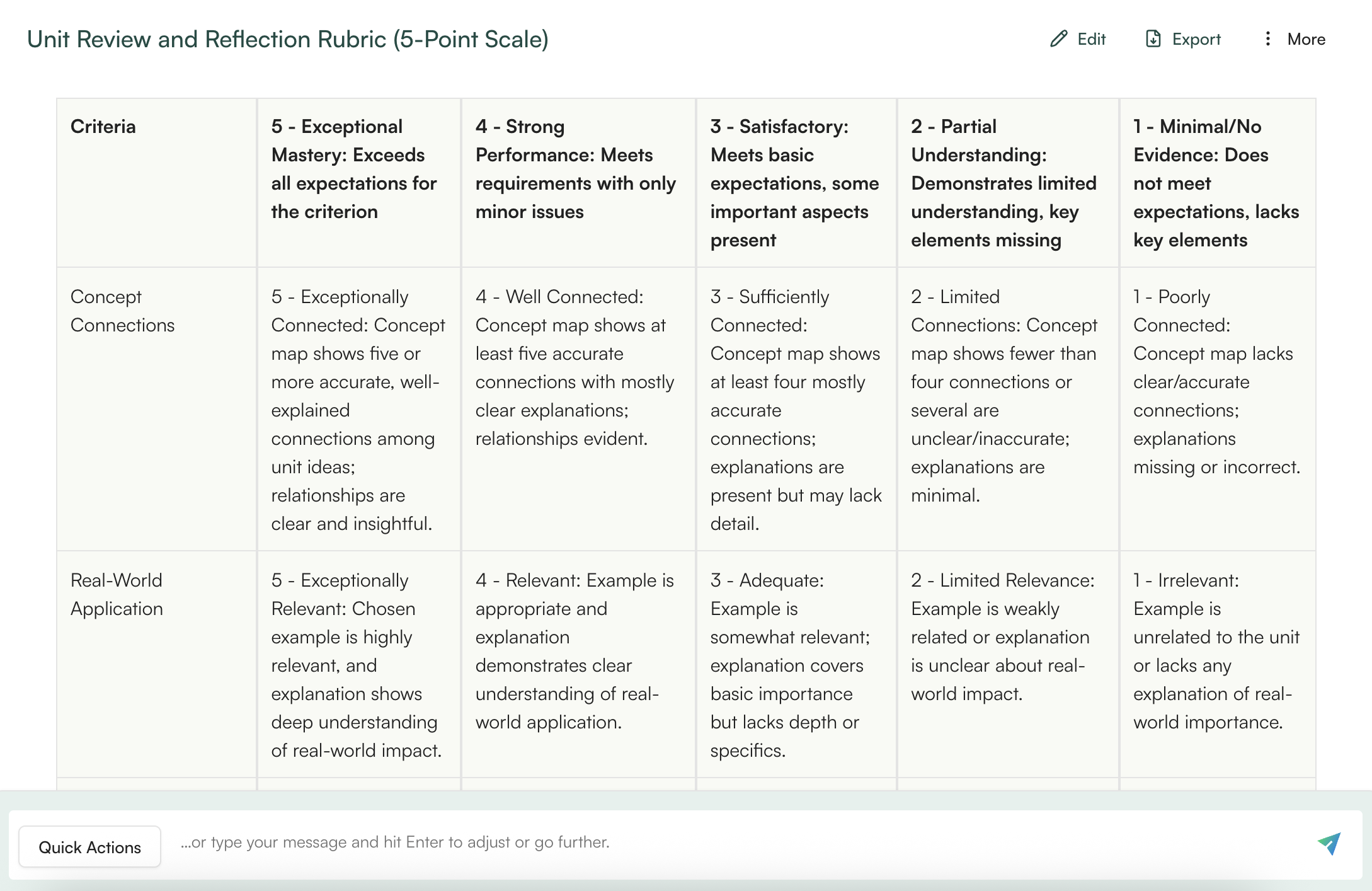This screenshot has height=891, width=1372.
Task: Expand the Quick Actions panel
Action: (89, 846)
